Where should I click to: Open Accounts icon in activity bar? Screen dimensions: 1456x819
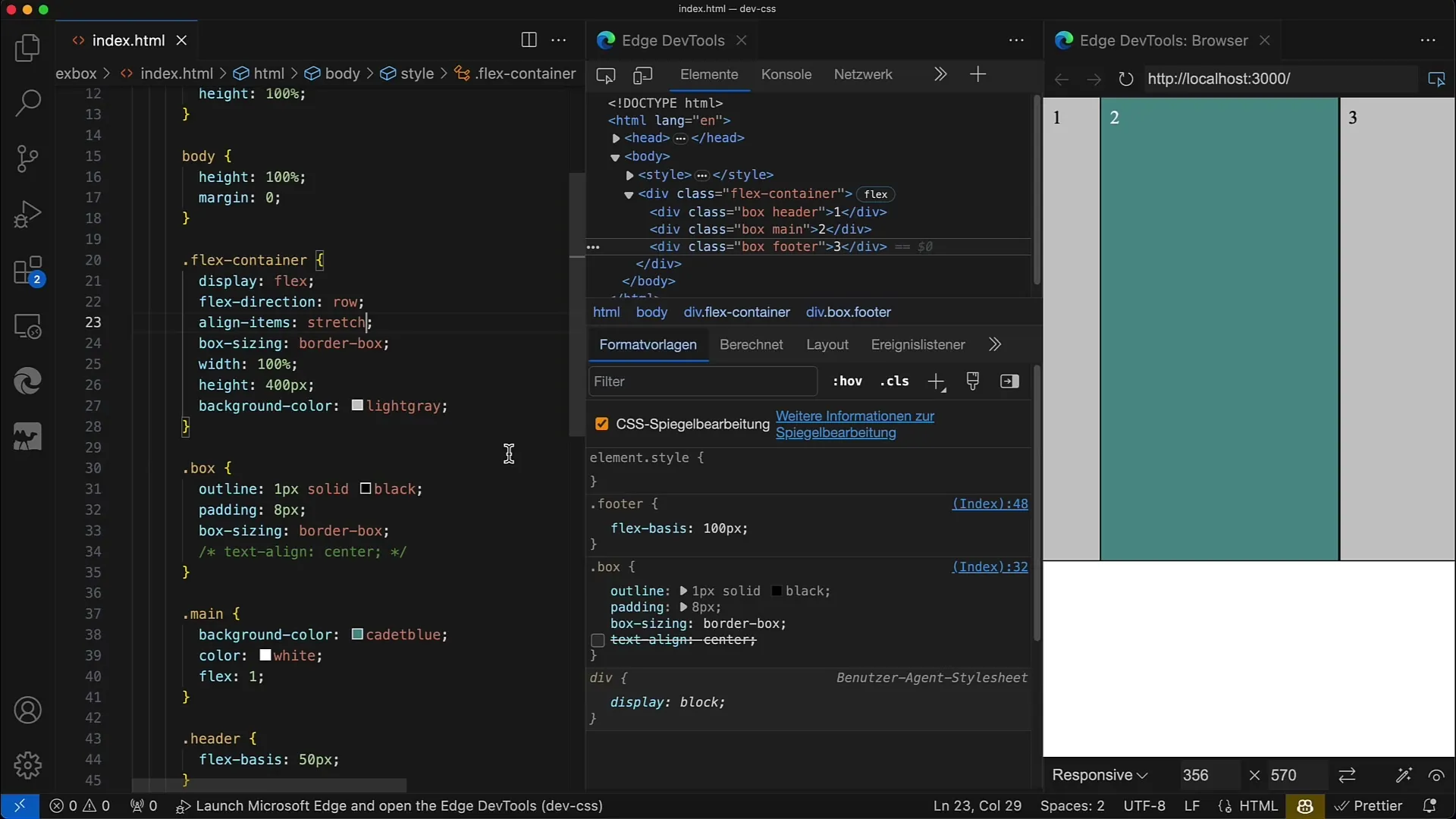28,711
